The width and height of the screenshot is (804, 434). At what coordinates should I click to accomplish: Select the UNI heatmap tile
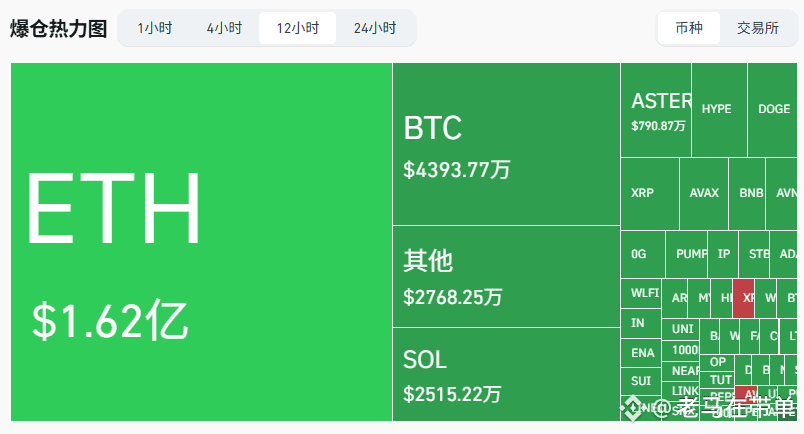point(680,329)
